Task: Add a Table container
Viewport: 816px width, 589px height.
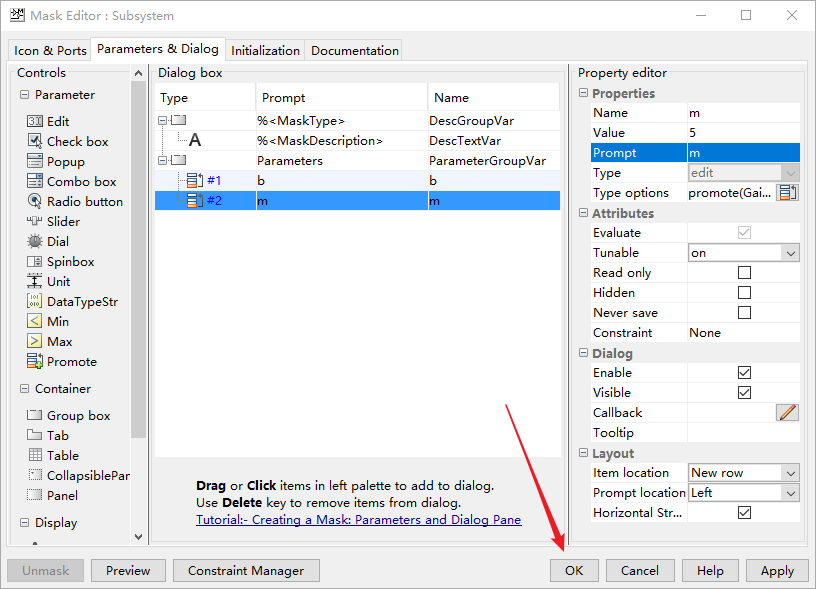Action: [53, 455]
